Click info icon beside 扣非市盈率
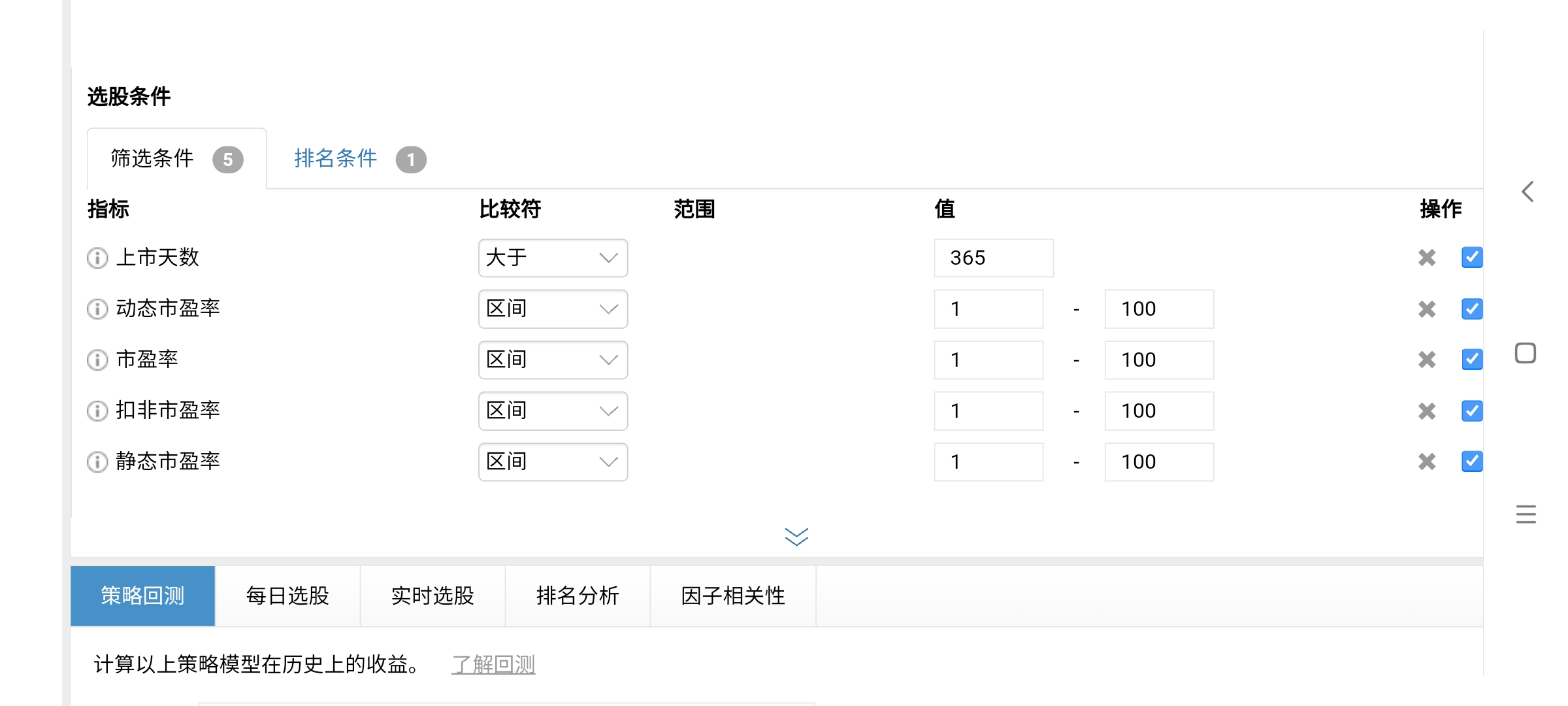This screenshot has width=1568, height=706. (x=97, y=411)
